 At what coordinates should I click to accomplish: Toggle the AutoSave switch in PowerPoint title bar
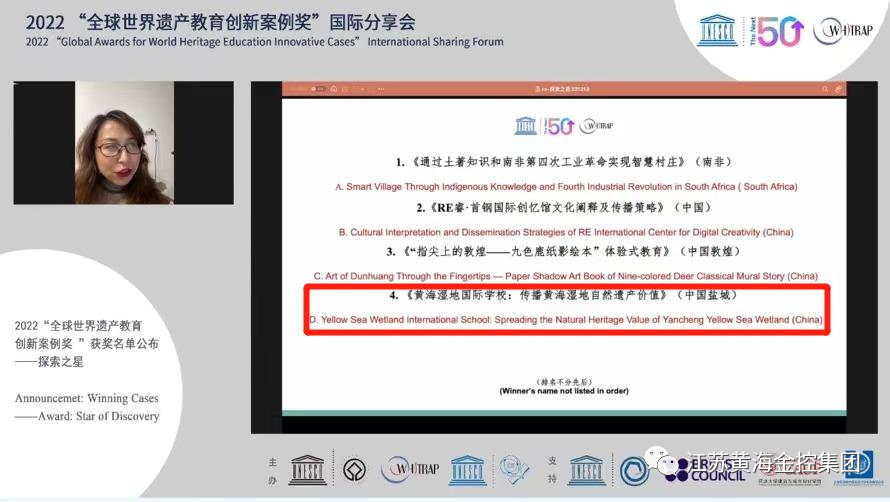318,89
